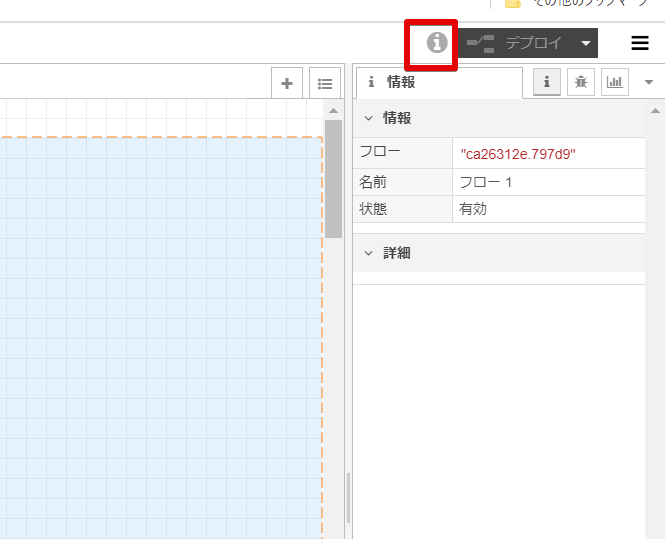Screen dimensions: 665x539
Task: Collapse the 詳細 section
Action: point(368,253)
